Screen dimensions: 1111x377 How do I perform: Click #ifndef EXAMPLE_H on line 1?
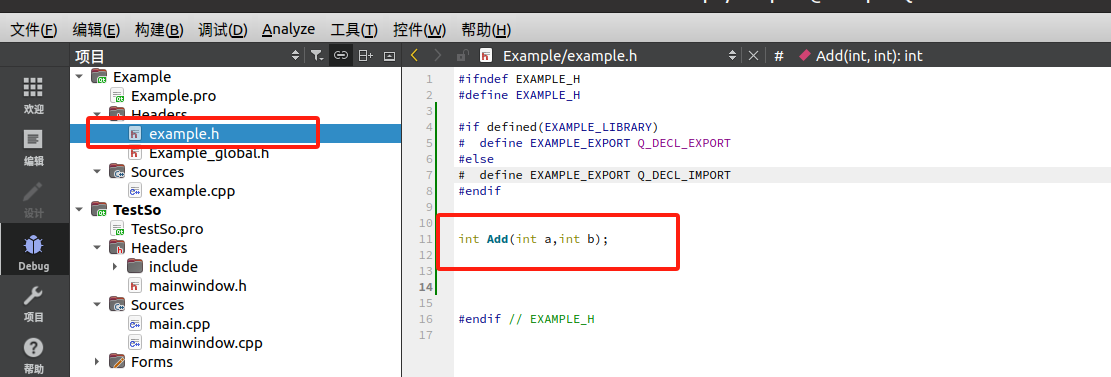coord(519,79)
